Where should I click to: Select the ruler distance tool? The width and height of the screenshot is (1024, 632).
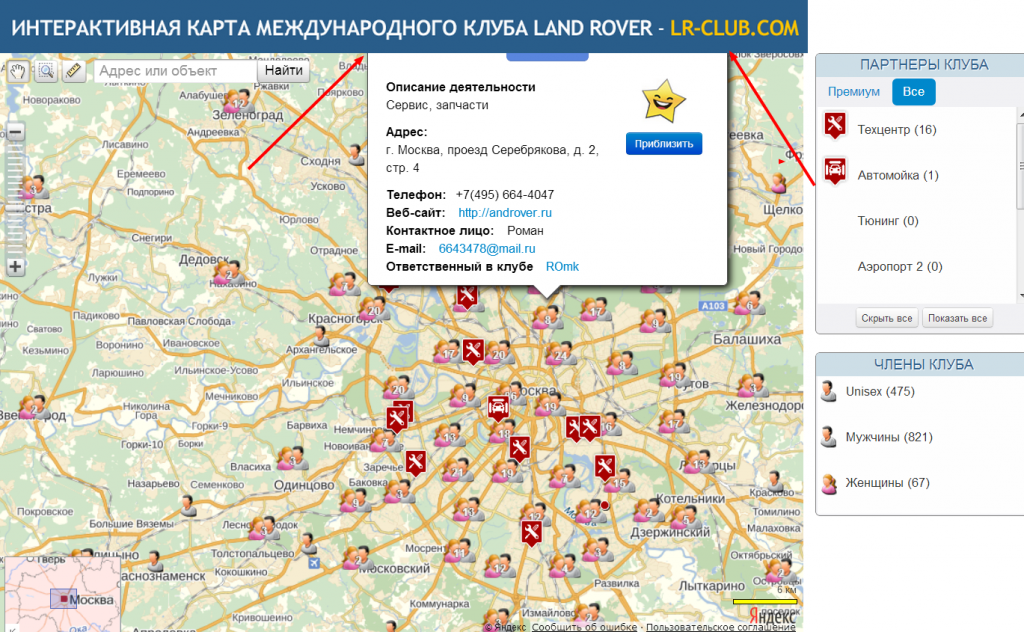tap(74, 71)
